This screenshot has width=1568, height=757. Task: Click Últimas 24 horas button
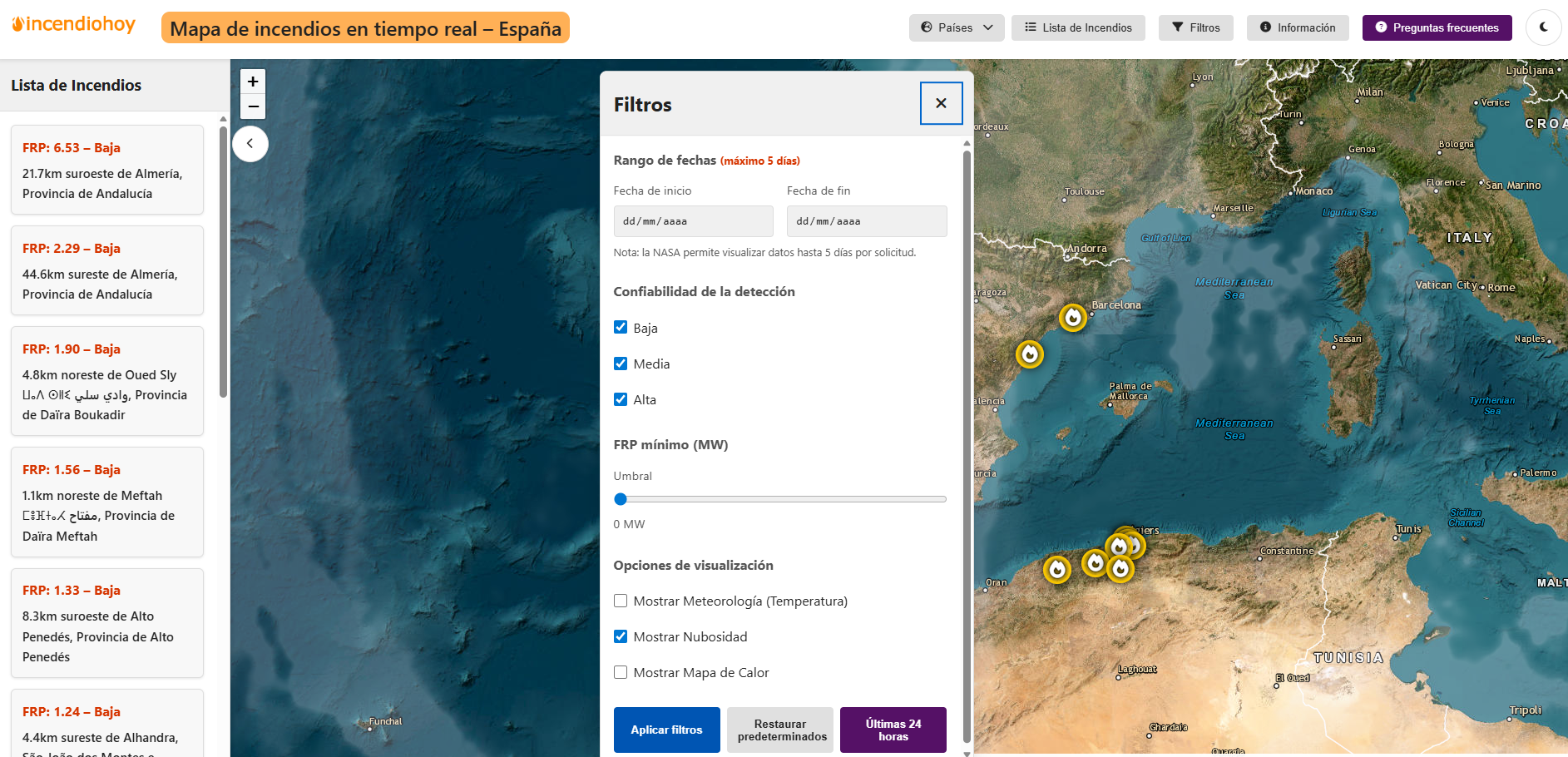click(893, 730)
